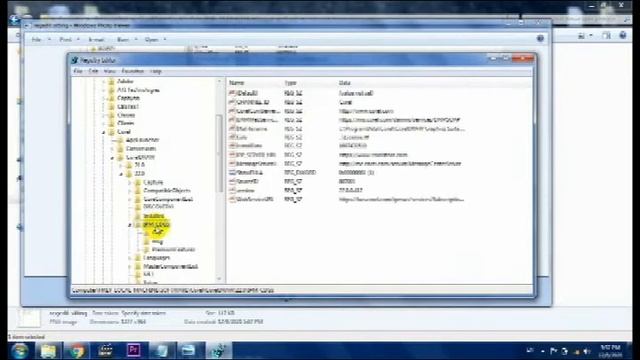Viewport: 640px width, 360px height.
Task: Click the Windows Start button
Action: 19,351
